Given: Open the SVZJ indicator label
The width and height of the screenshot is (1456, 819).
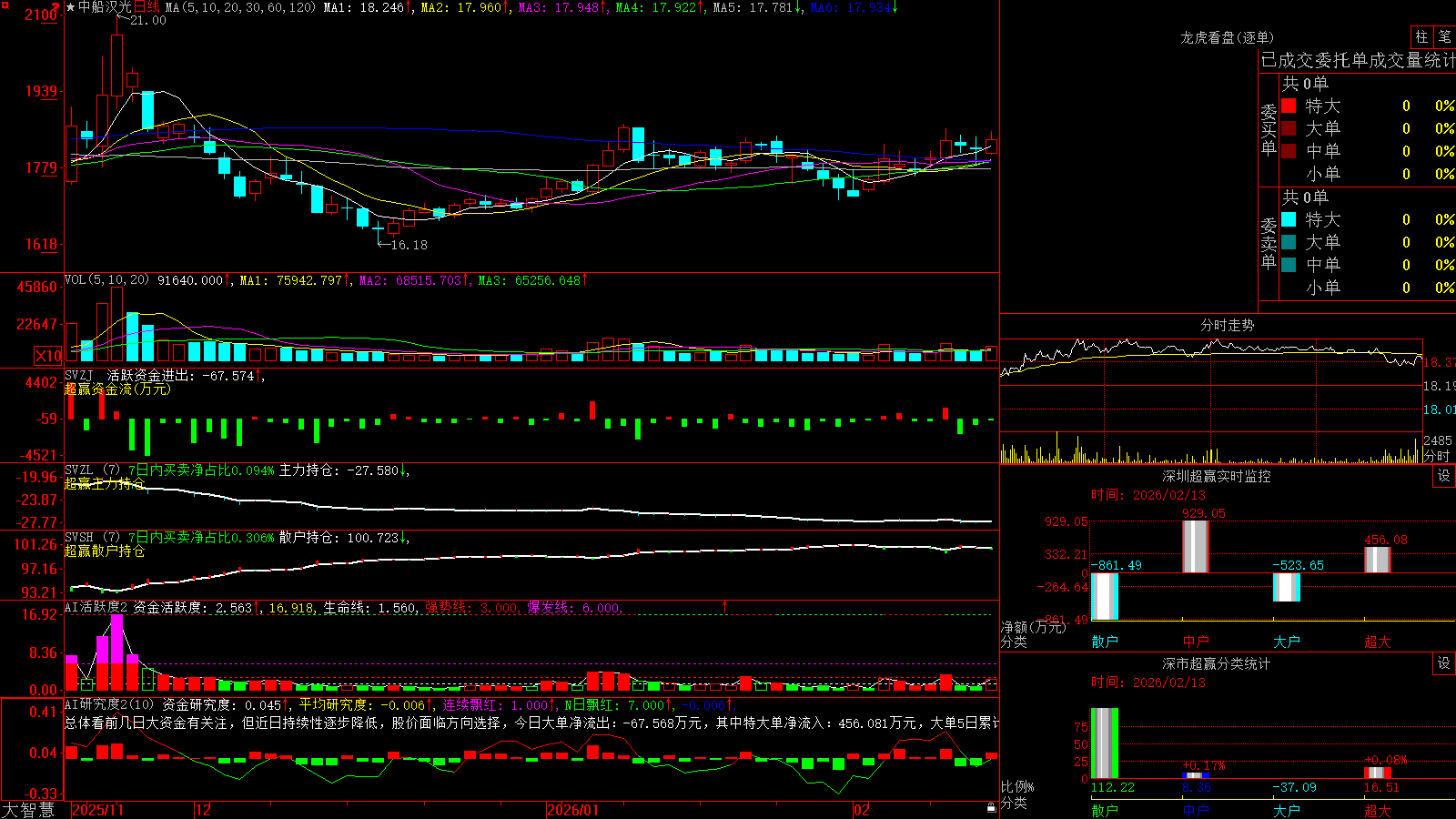Looking at the screenshot, I should click(x=79, y=375).
